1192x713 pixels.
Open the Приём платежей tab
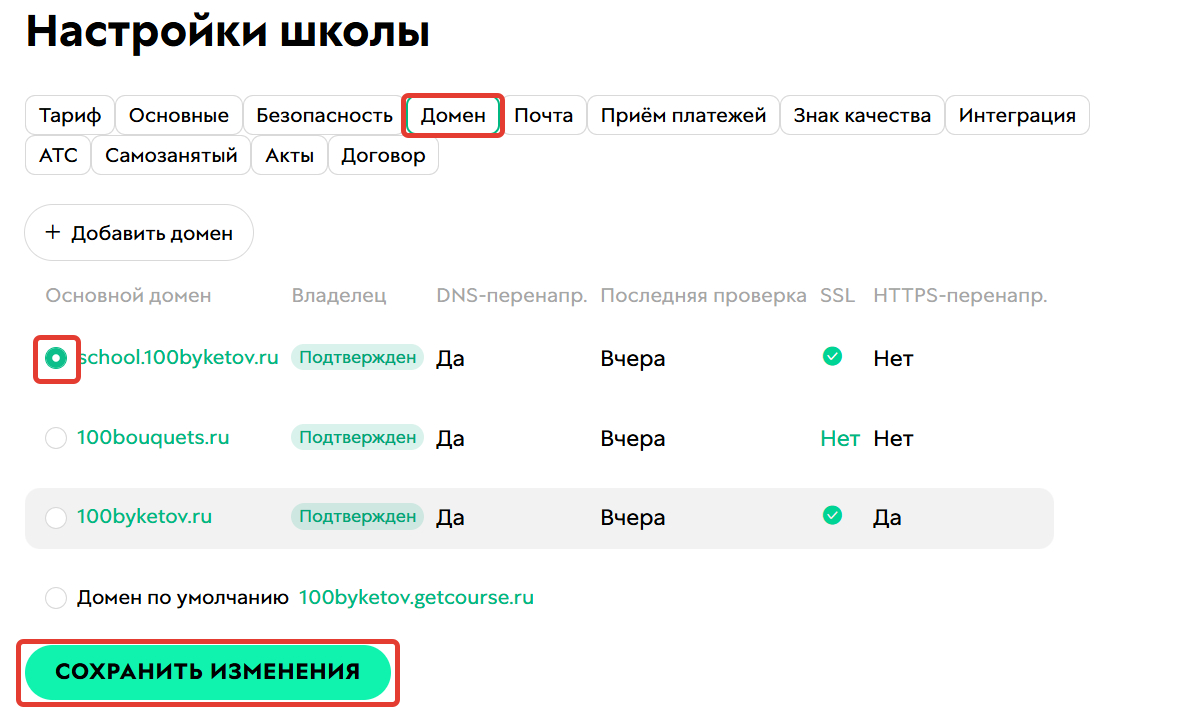(x=683, y=116)
